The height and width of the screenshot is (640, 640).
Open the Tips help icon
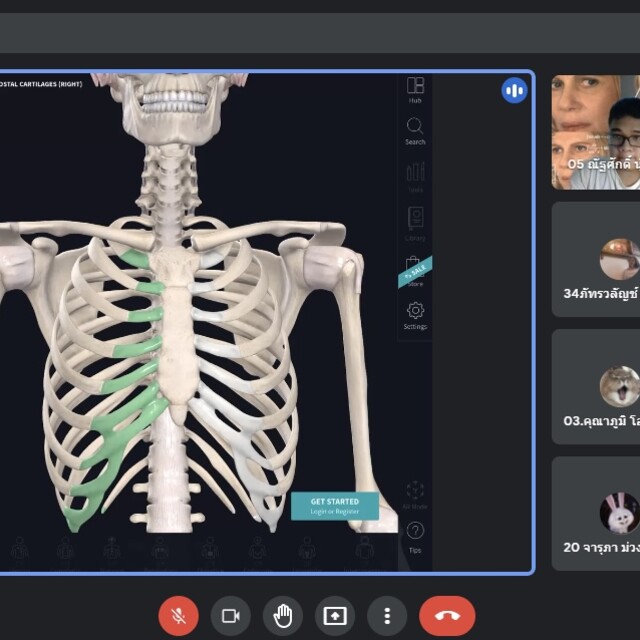pos(415,535)
